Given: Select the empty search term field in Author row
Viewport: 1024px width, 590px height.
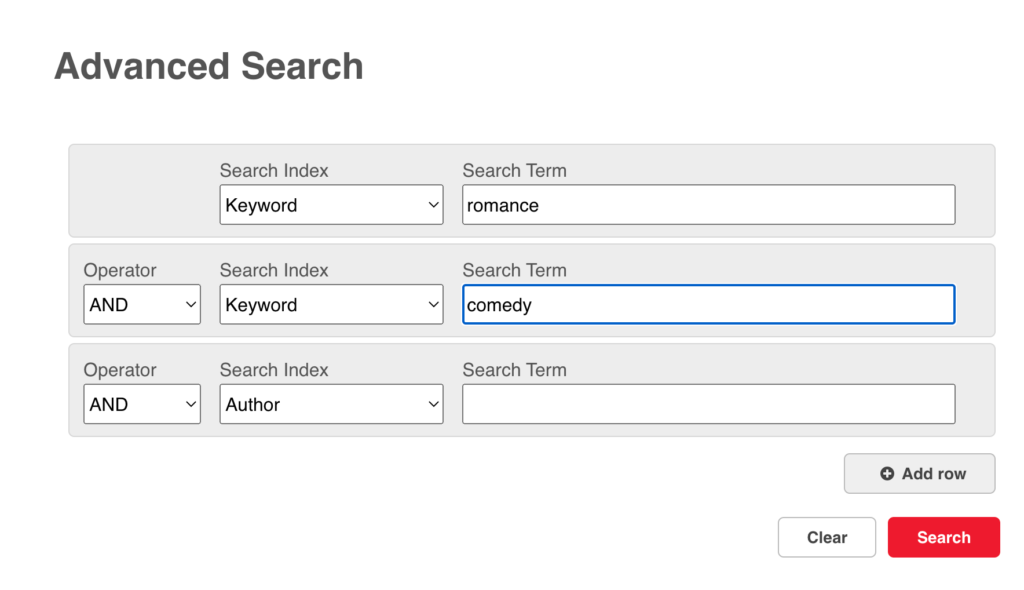Looking at the screenshot, I should 709,404.
